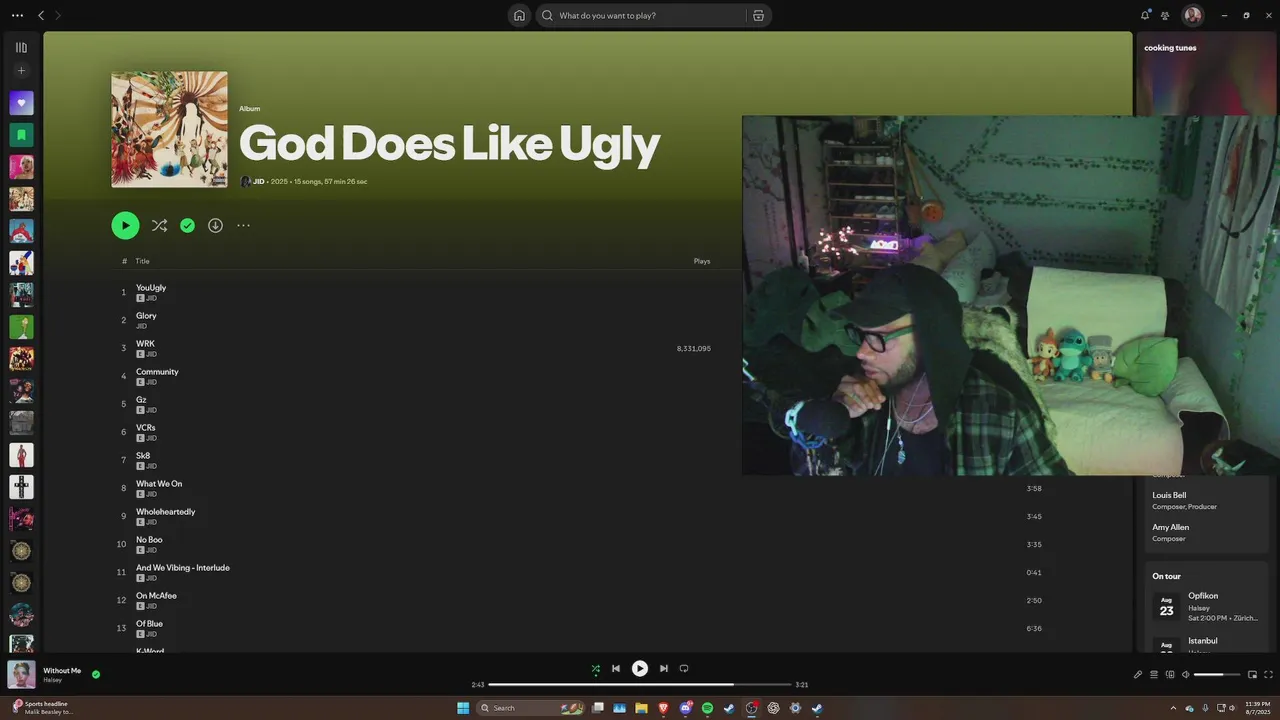Open more options for the album
The image size is (1280, 720).
243,225
